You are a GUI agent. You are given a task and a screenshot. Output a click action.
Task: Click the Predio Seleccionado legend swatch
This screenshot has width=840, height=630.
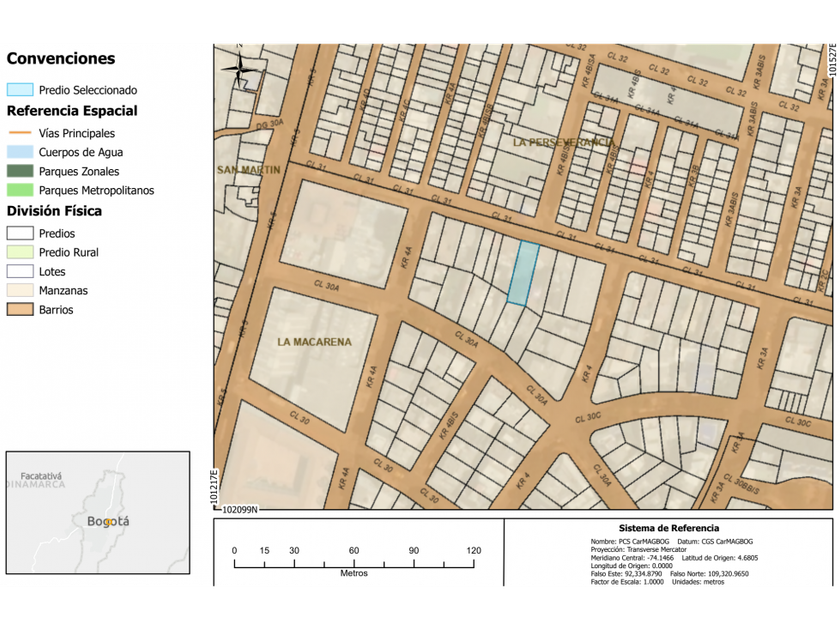point(20,89)
